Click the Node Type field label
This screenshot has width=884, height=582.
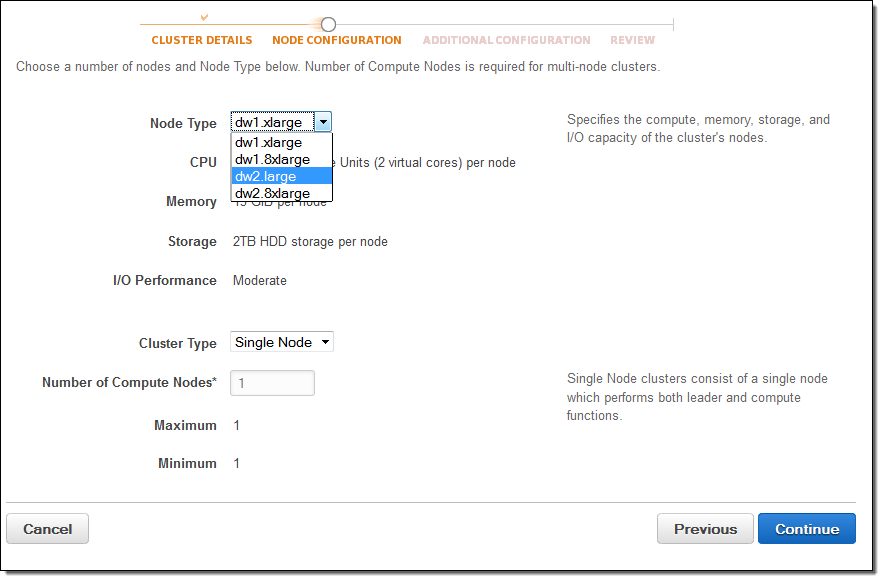click(183, 124)
